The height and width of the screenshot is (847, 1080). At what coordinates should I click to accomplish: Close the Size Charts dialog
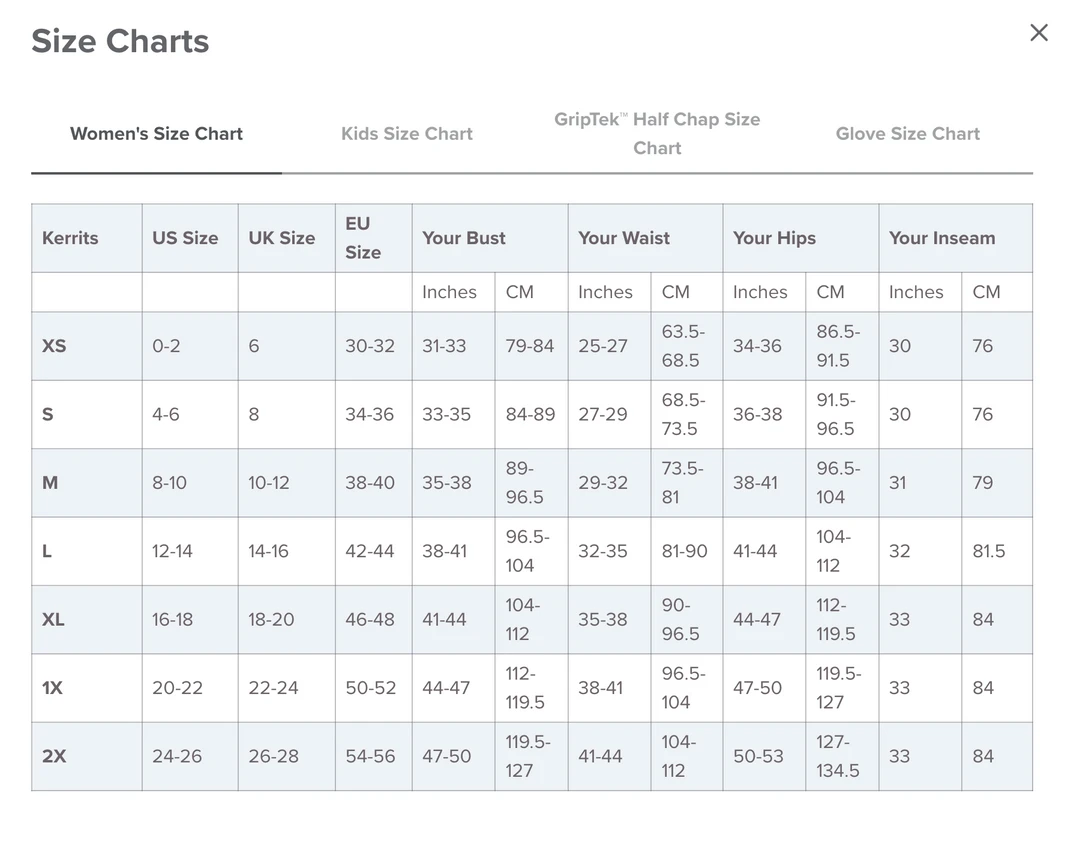tap(1039, 33)
